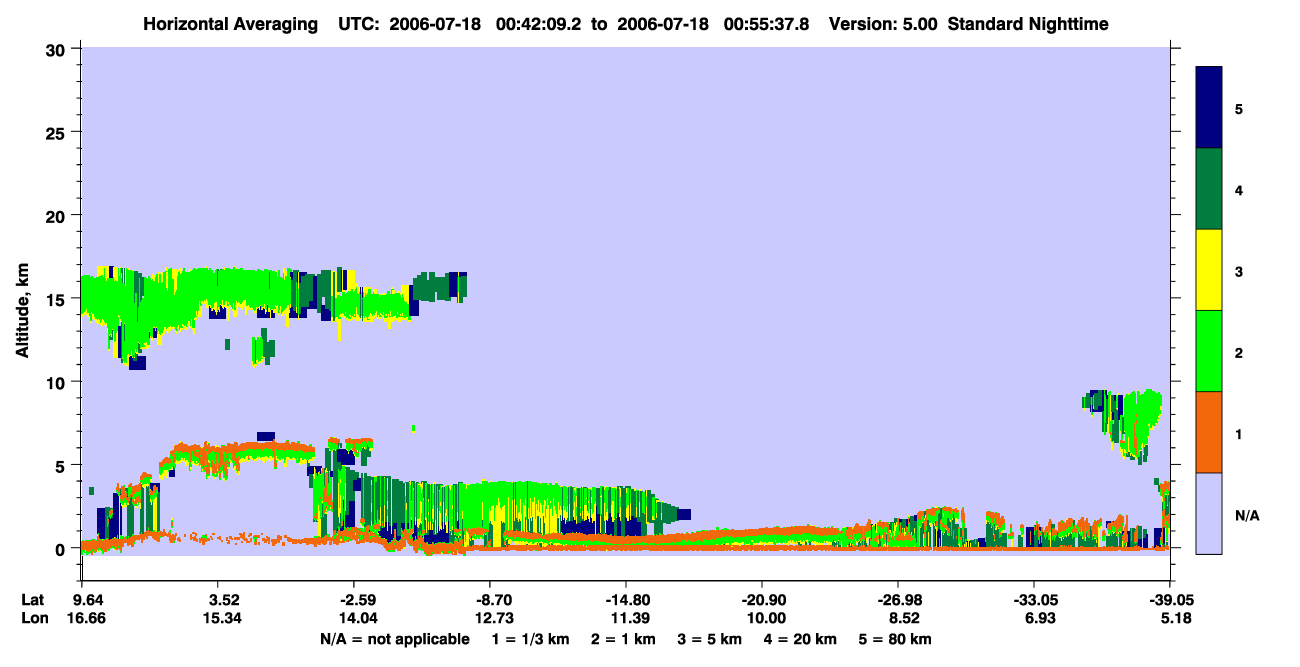Click the '2 = 1 km' legend text

coord(622,640)
